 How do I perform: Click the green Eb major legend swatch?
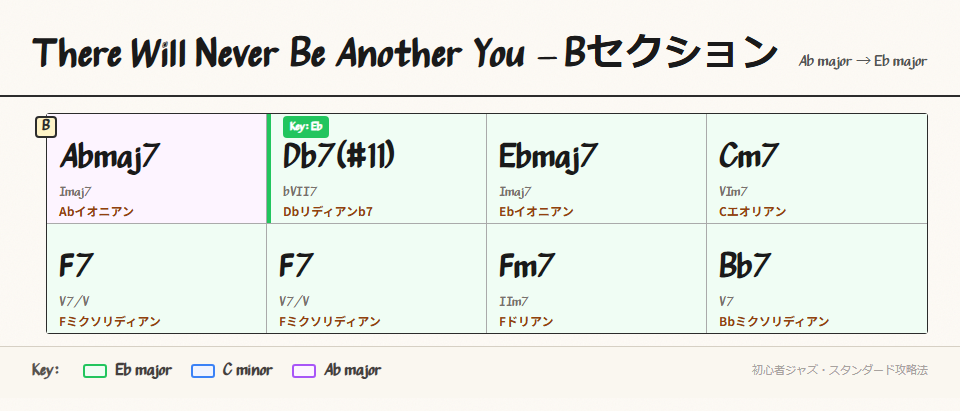coord(95,371)
